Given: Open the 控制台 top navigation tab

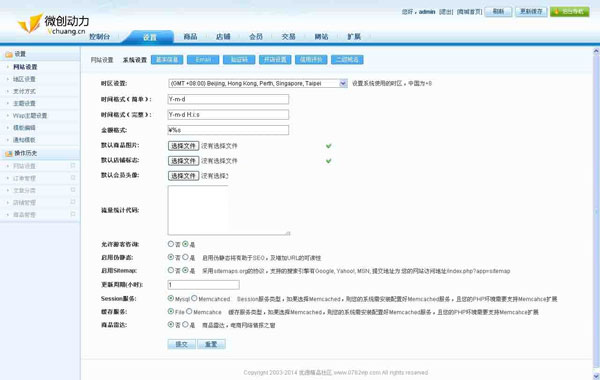Looking at the screenshot, I should (99, 37).
